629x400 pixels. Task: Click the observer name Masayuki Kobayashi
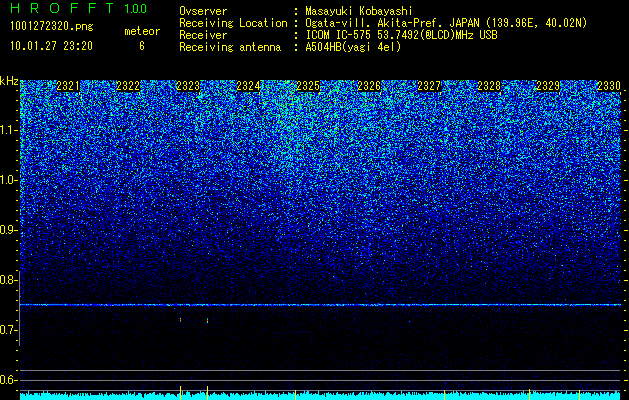coord(358,11)
